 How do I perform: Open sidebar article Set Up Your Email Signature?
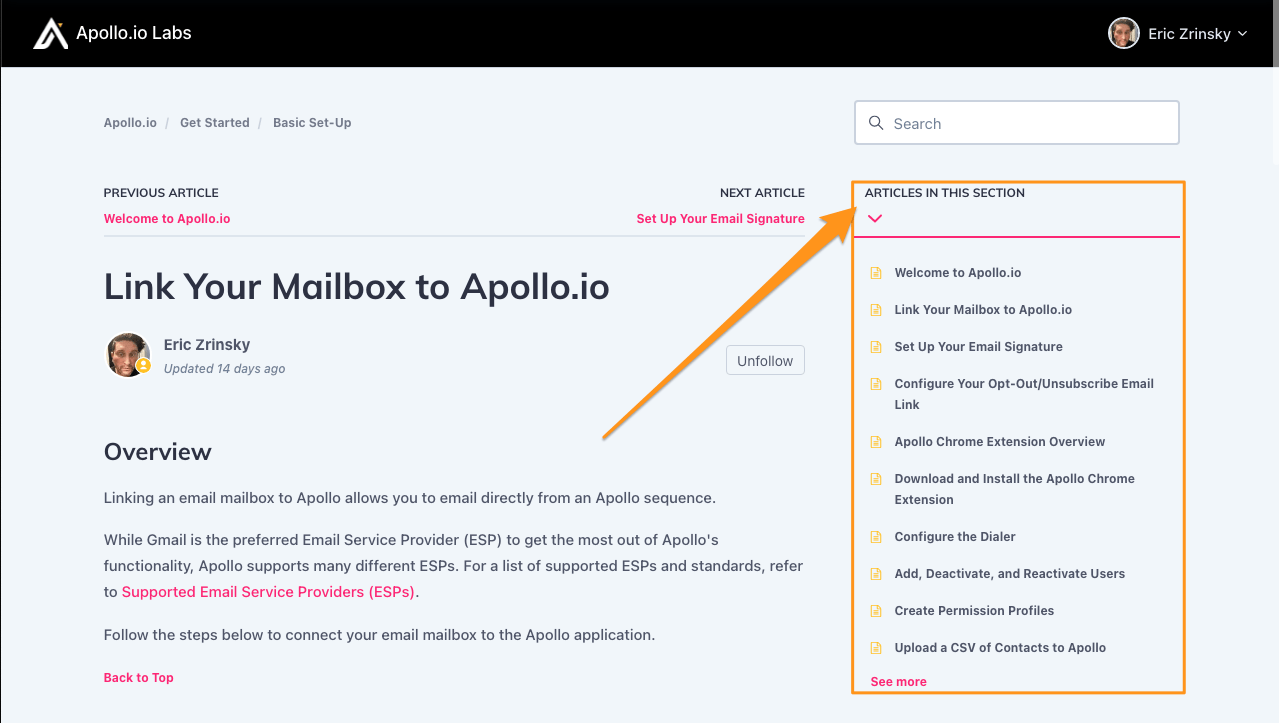(x=979, y=347)
